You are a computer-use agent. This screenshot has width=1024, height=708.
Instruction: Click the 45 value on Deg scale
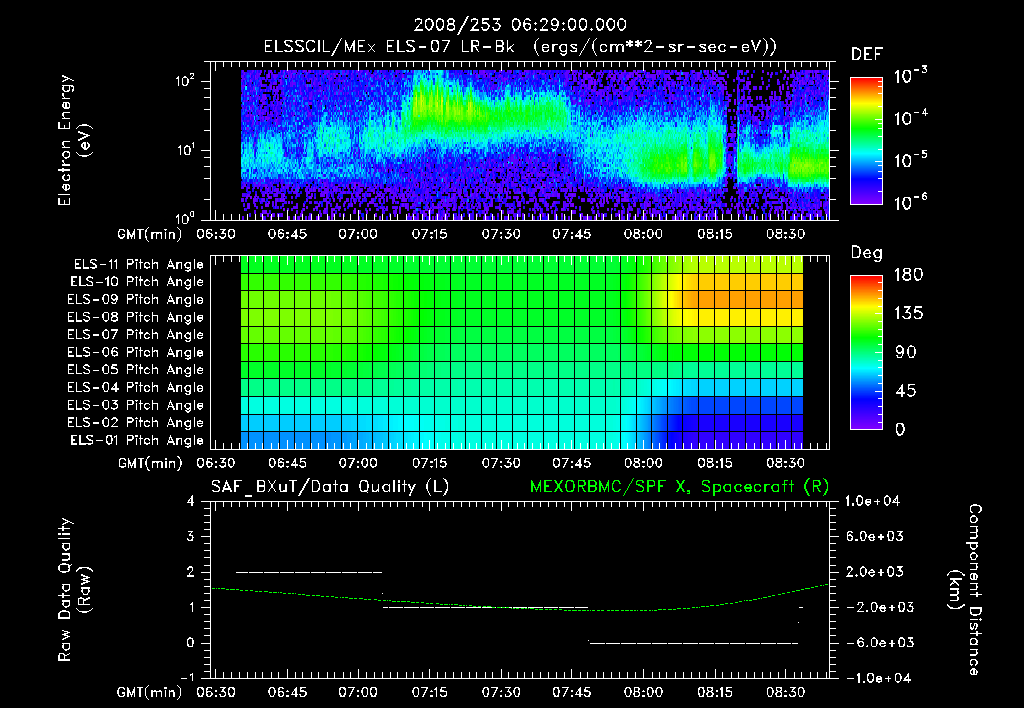pos(905,391)
